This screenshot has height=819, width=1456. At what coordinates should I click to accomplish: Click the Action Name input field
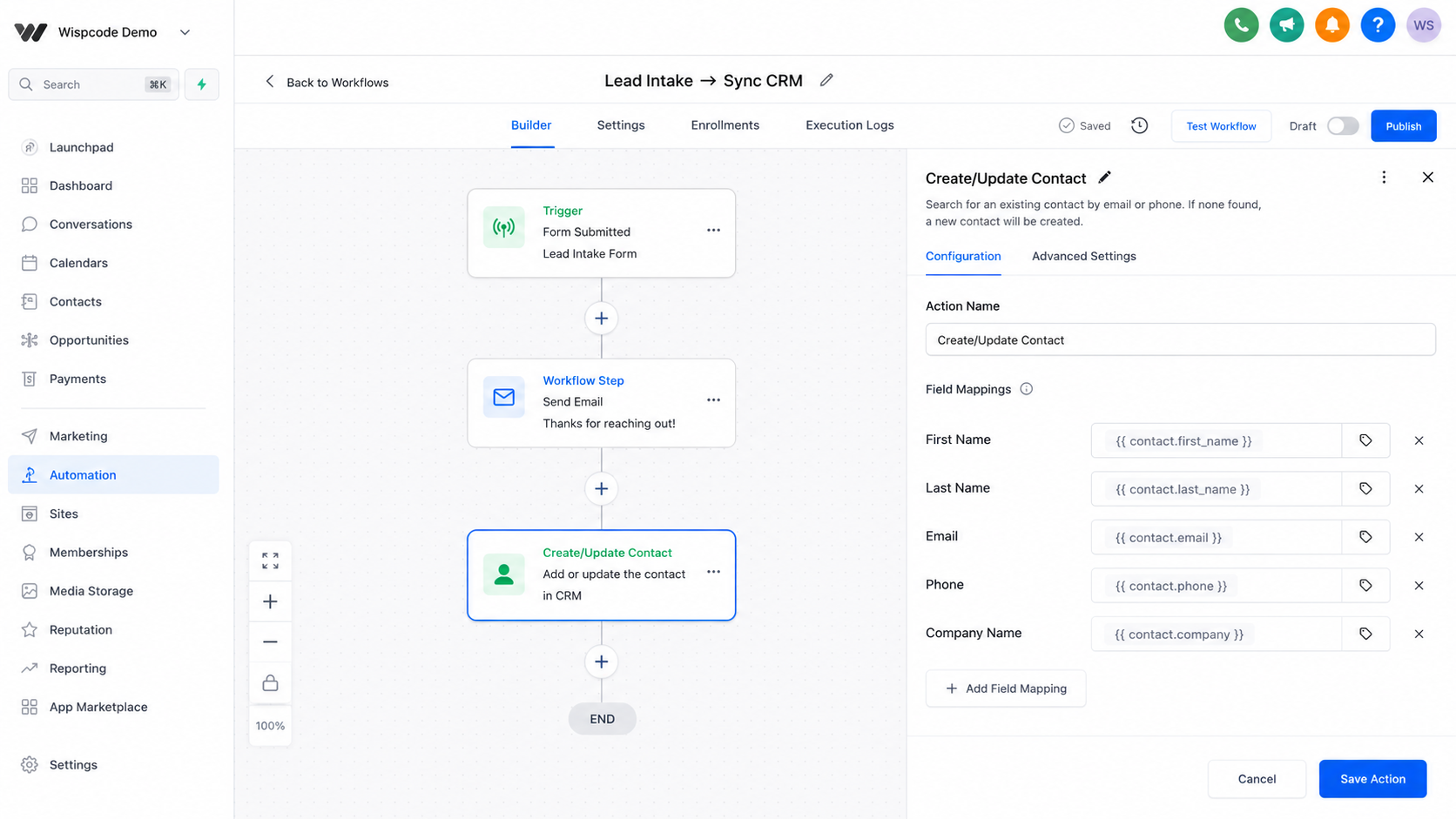1180,340
